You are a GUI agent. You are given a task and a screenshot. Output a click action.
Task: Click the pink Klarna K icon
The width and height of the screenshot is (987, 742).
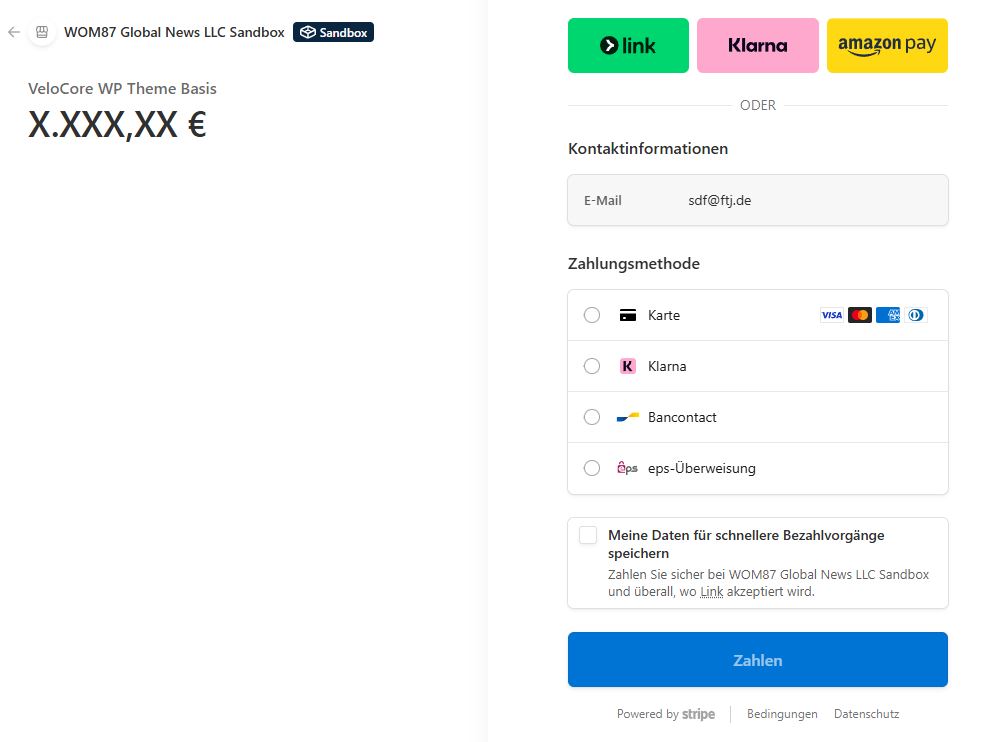point(628,366)
